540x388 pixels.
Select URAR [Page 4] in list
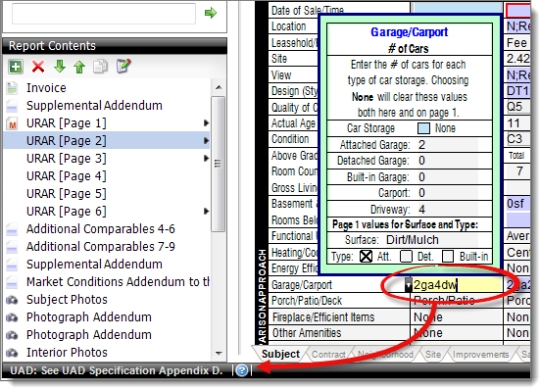[x=66, y=176]
